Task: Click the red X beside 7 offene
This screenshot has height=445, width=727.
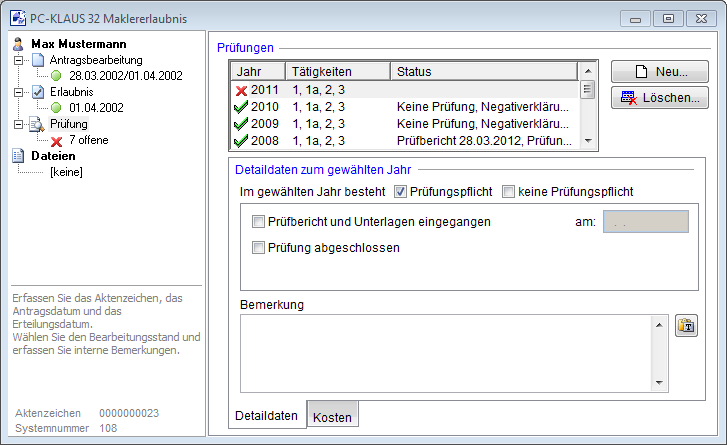Action: tap(56, 141)
